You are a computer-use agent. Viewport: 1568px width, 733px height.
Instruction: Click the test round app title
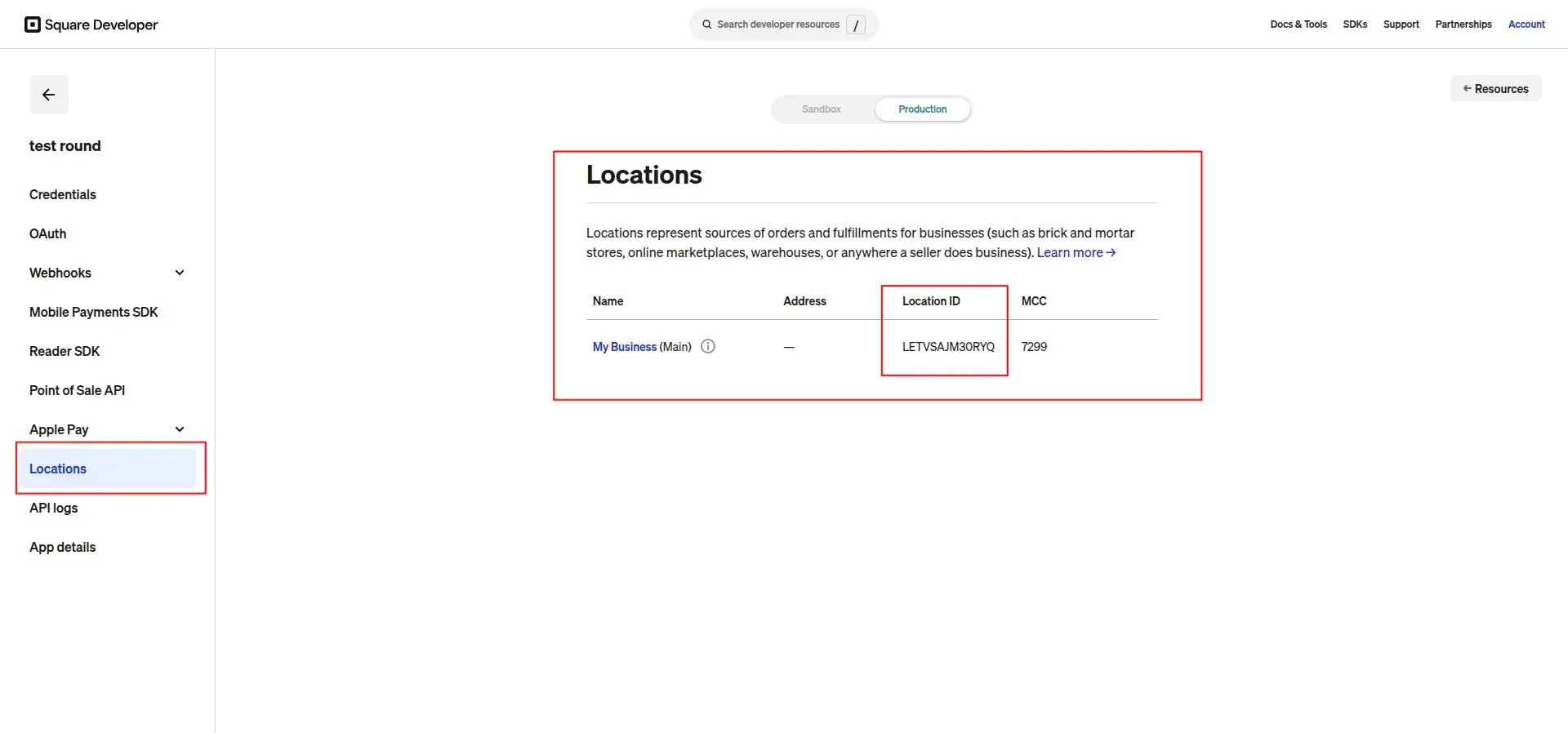click(65, 146)
